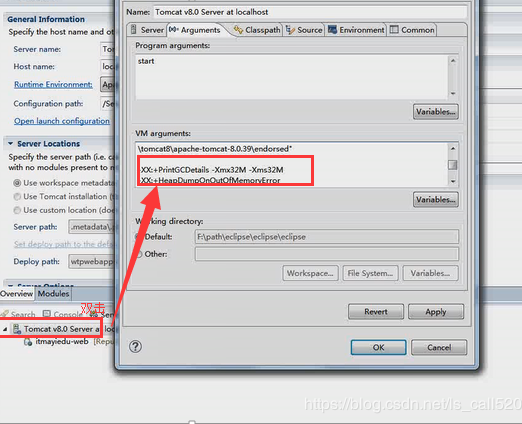
Task: Click the Arguments tab icon
Action: coord(174,30)
